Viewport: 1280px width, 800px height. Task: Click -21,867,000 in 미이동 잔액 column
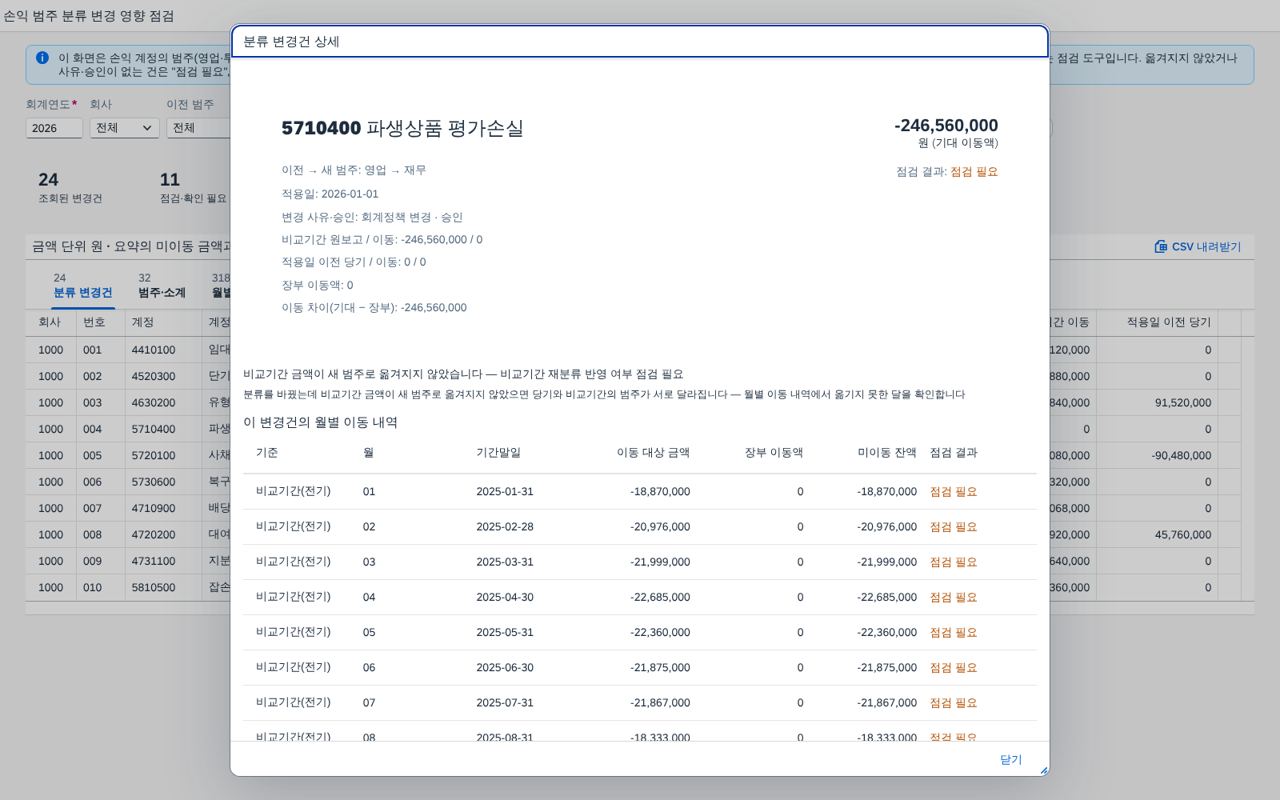[x=887, y=703]
